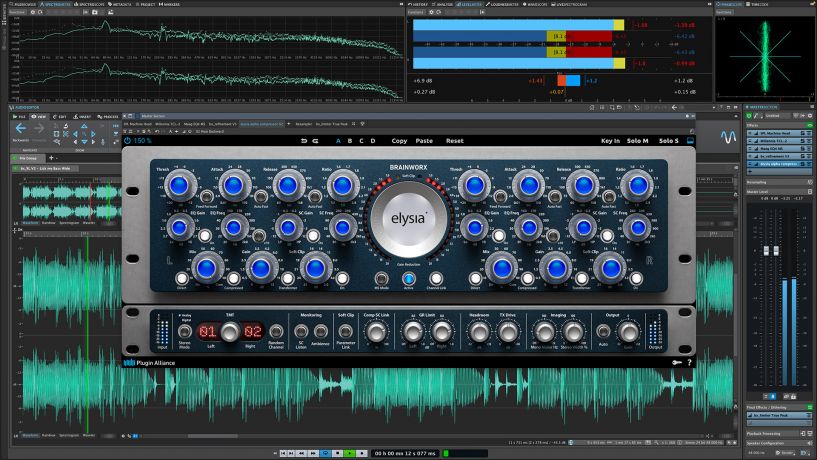Open the Untitled master preset menu
The image size is (817, 460).
[777, 116]
